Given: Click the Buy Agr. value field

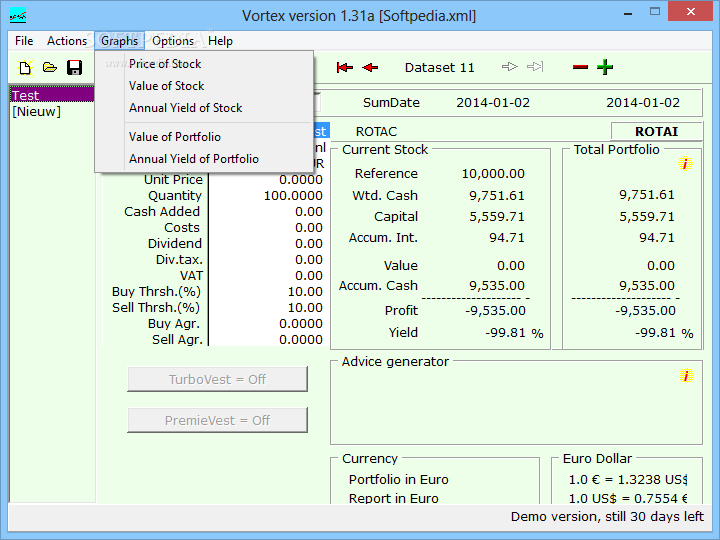Looking at the screenshot, I should point(267,324).
